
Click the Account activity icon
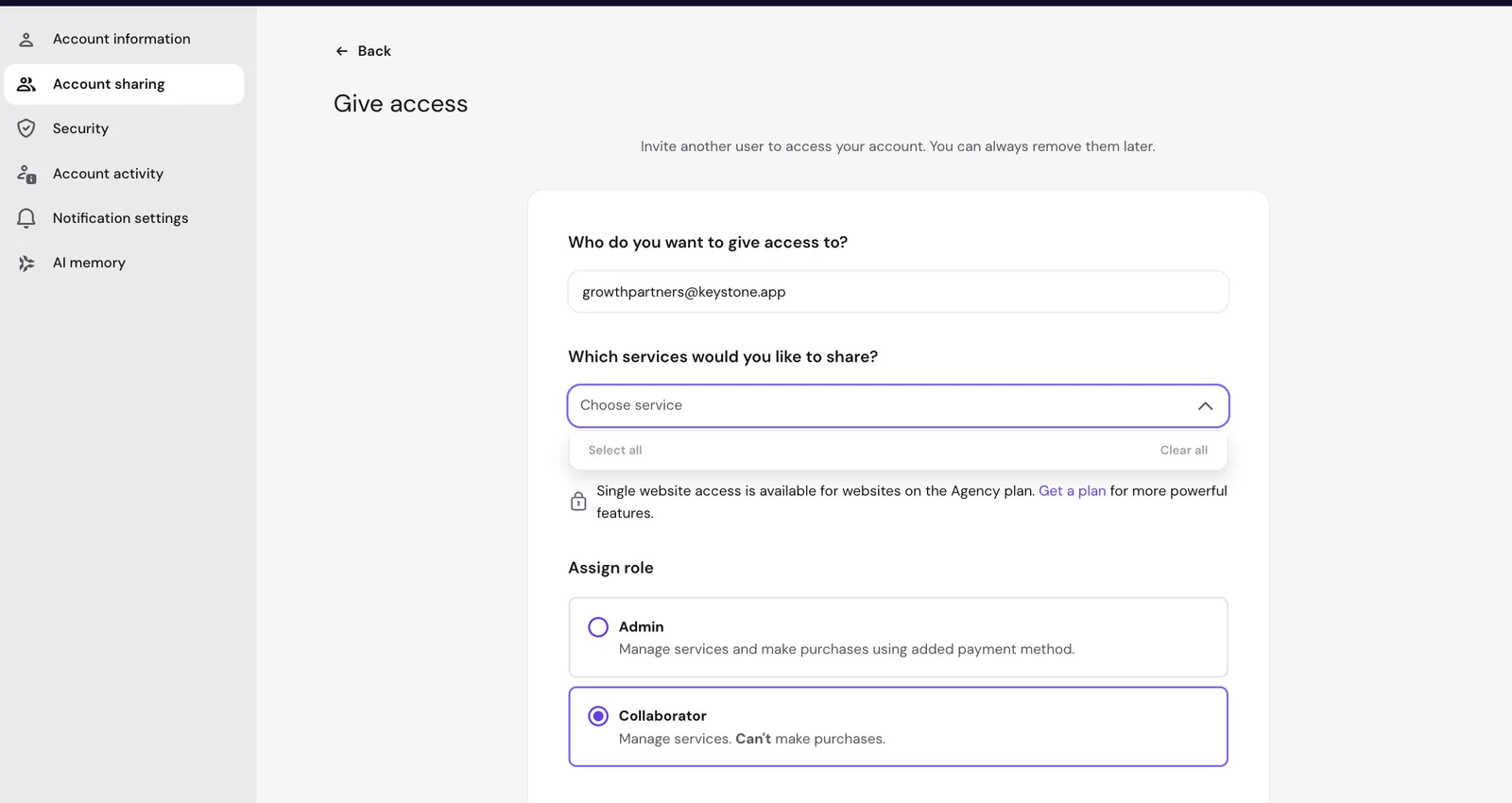pyautogui.click(x=26, y=174)
